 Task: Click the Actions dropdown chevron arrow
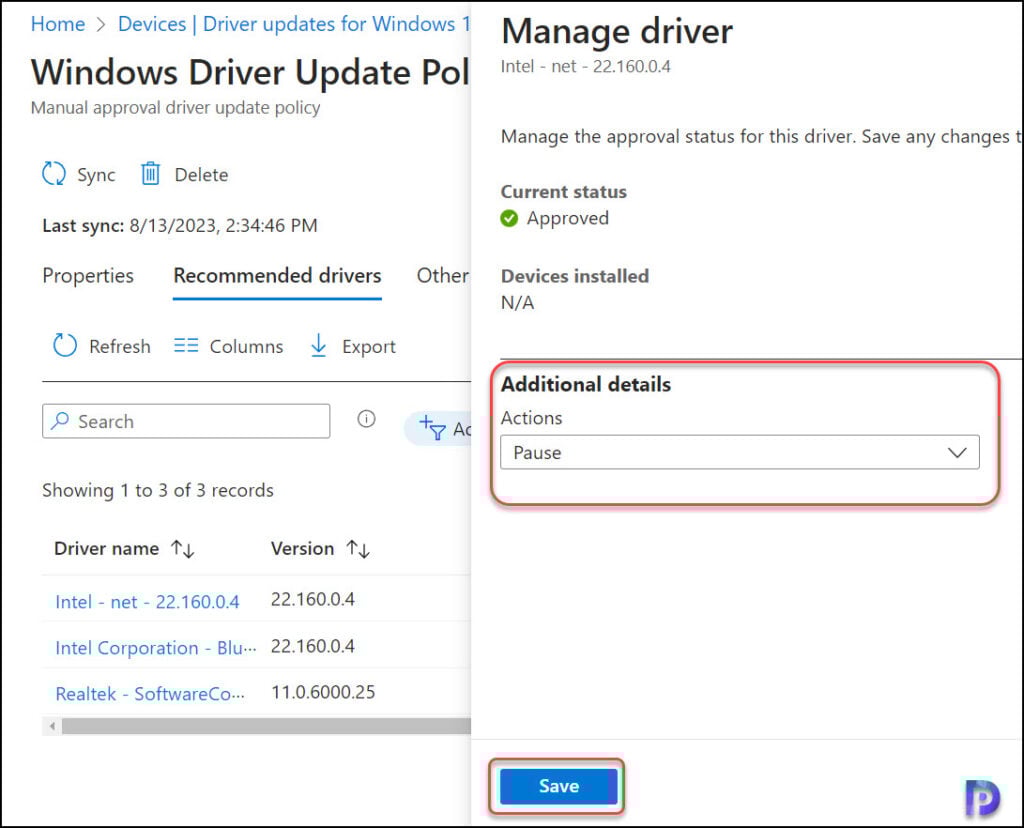(957, 453)
